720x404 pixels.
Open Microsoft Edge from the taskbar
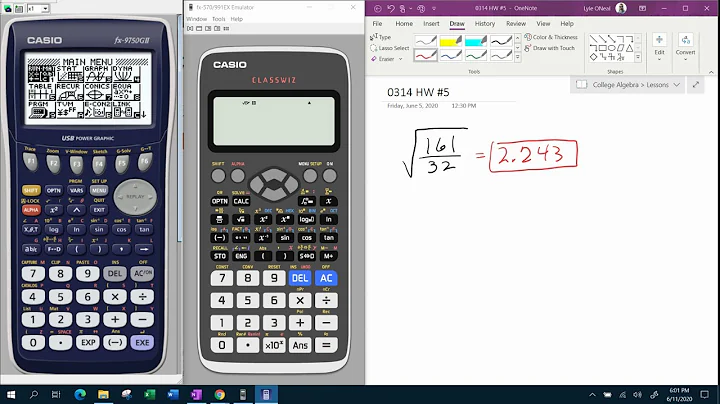tap(80, 394)
